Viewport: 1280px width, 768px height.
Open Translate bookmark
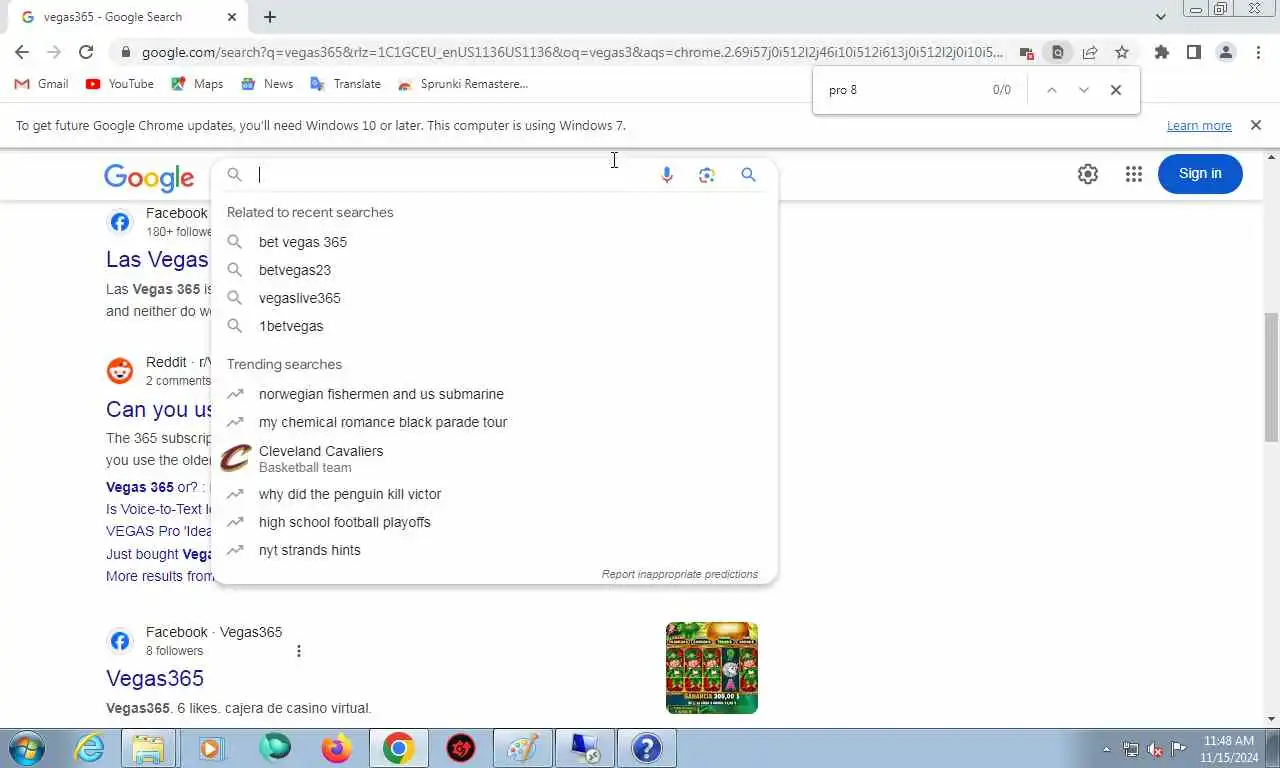346,84
